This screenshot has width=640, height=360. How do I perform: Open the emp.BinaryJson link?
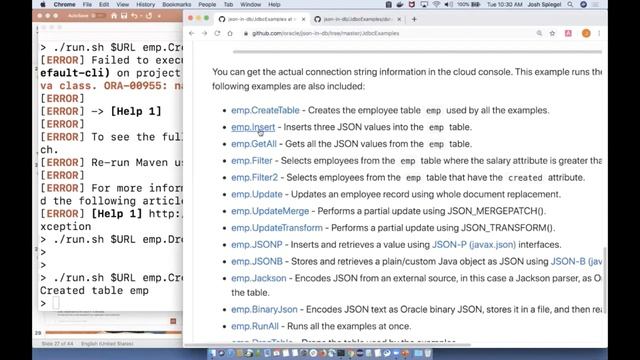tap(264, 309)
